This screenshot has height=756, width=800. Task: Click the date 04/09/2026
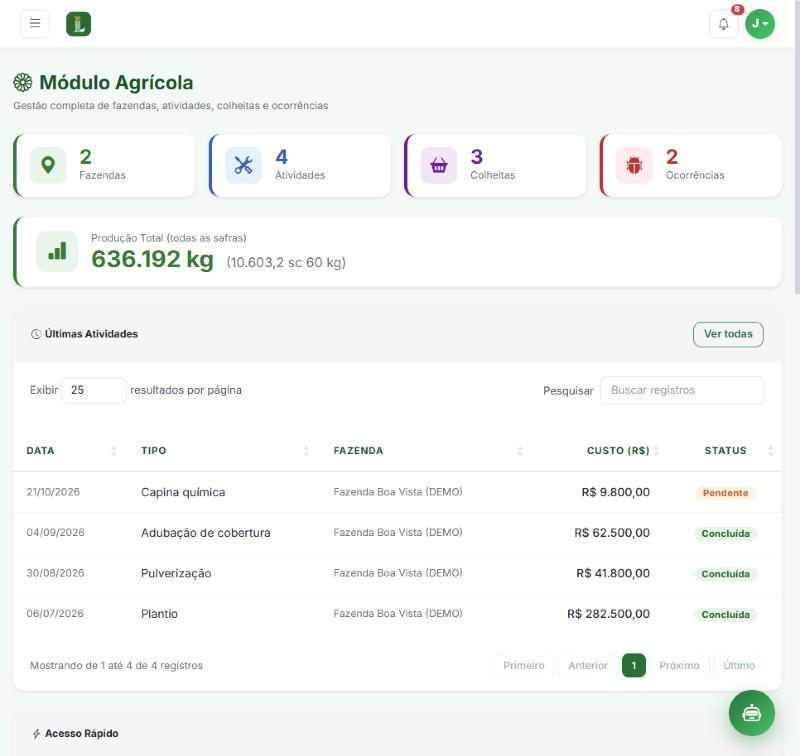click(x=55, y=533)
